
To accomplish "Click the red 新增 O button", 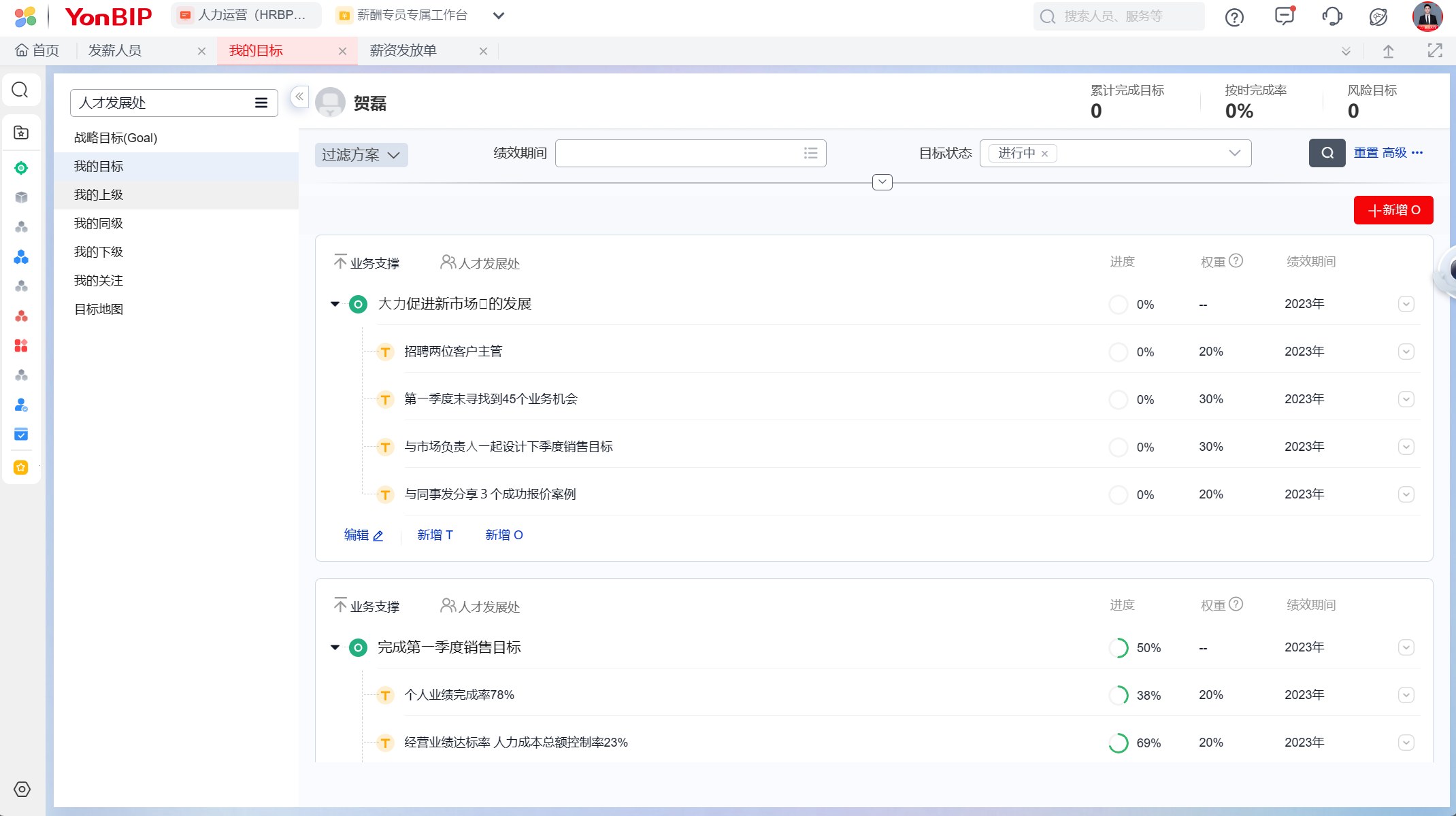I will (x=1393, y=210).
